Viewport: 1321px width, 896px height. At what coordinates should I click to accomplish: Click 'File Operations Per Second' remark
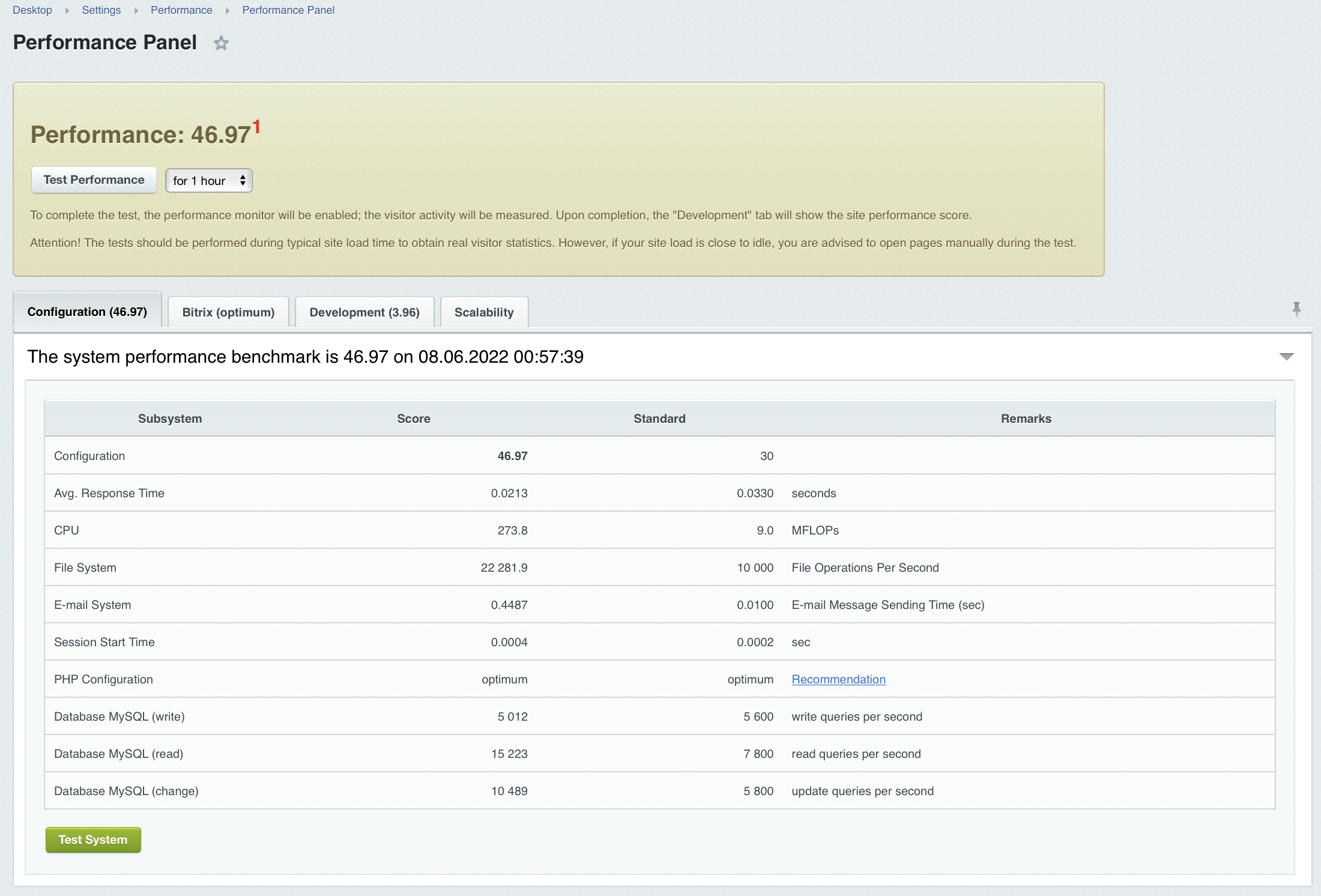tap(865, 568)
